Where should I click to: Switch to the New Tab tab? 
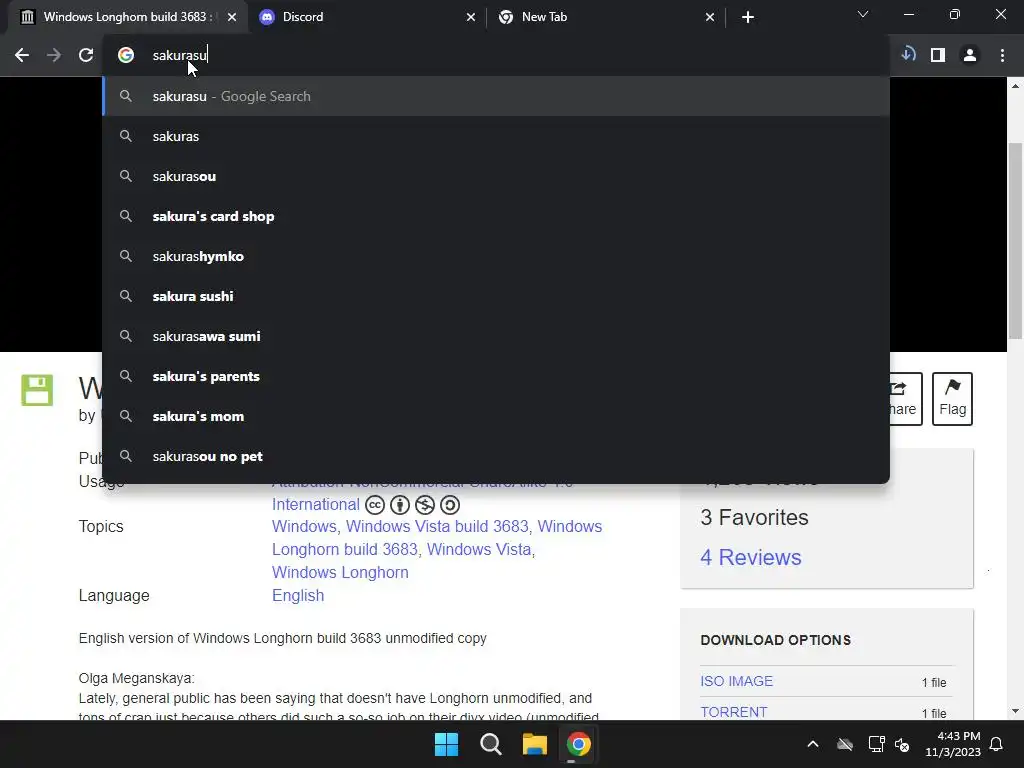607,17
